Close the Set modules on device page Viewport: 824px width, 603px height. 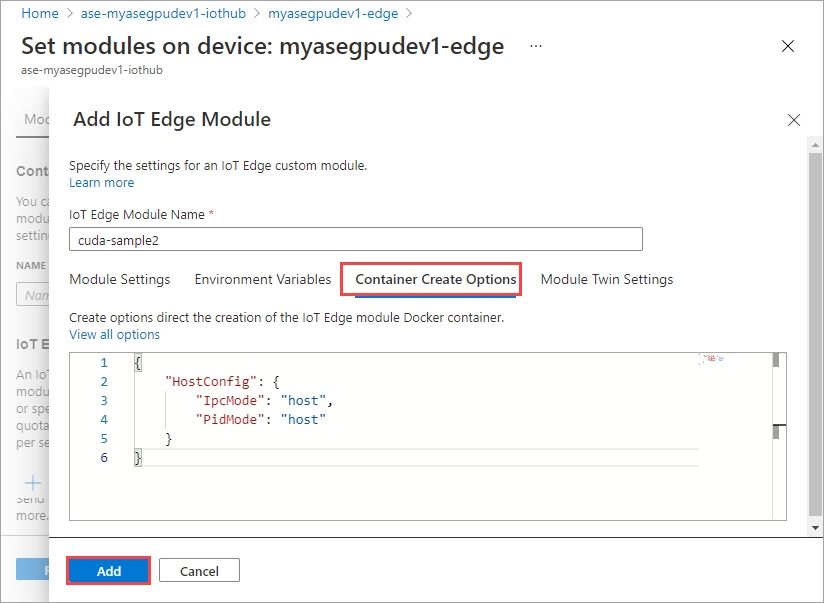pyautogui.click(x=788, y=45)
